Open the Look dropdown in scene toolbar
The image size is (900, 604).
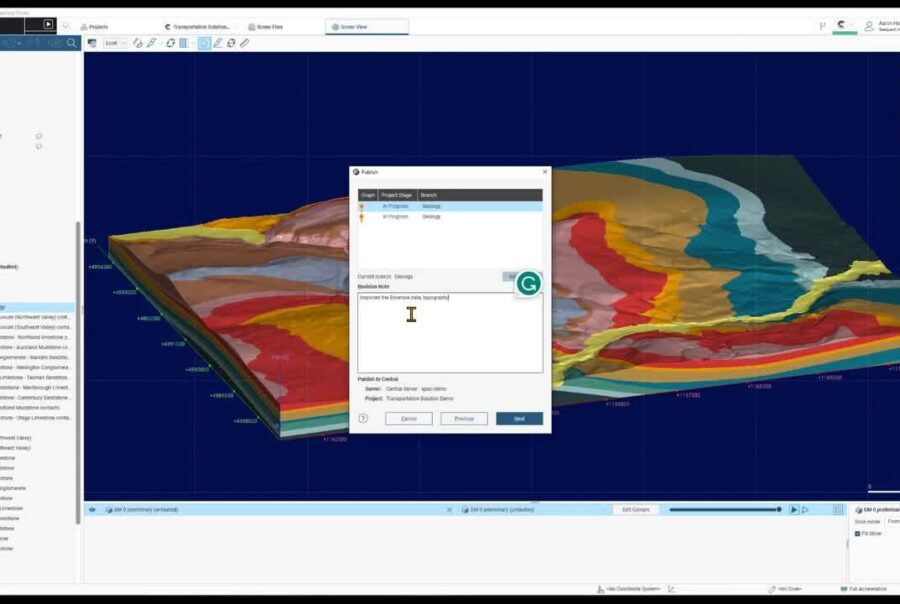[x=116, y=43]
